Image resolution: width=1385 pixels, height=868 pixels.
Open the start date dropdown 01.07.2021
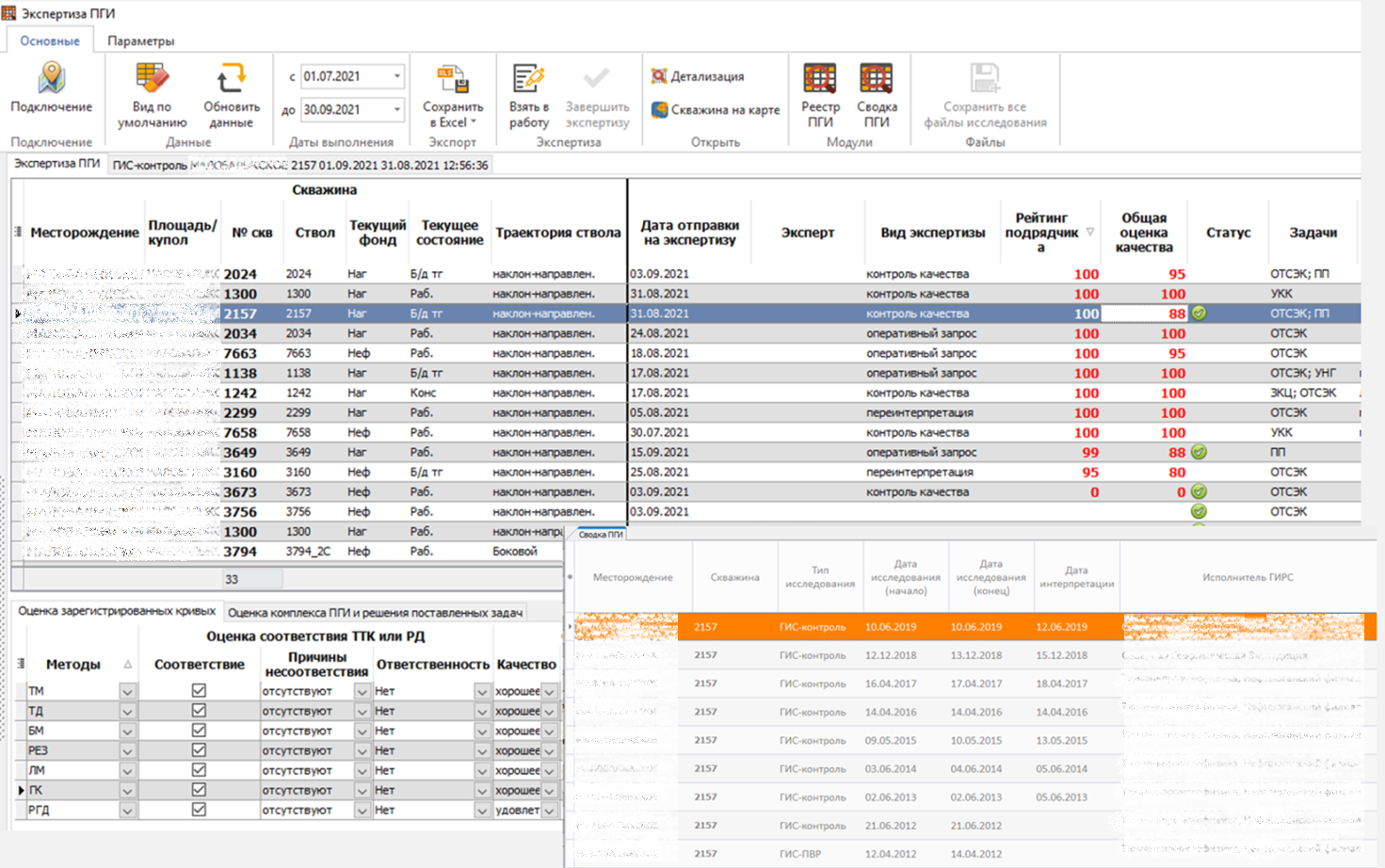click(396, 76)
